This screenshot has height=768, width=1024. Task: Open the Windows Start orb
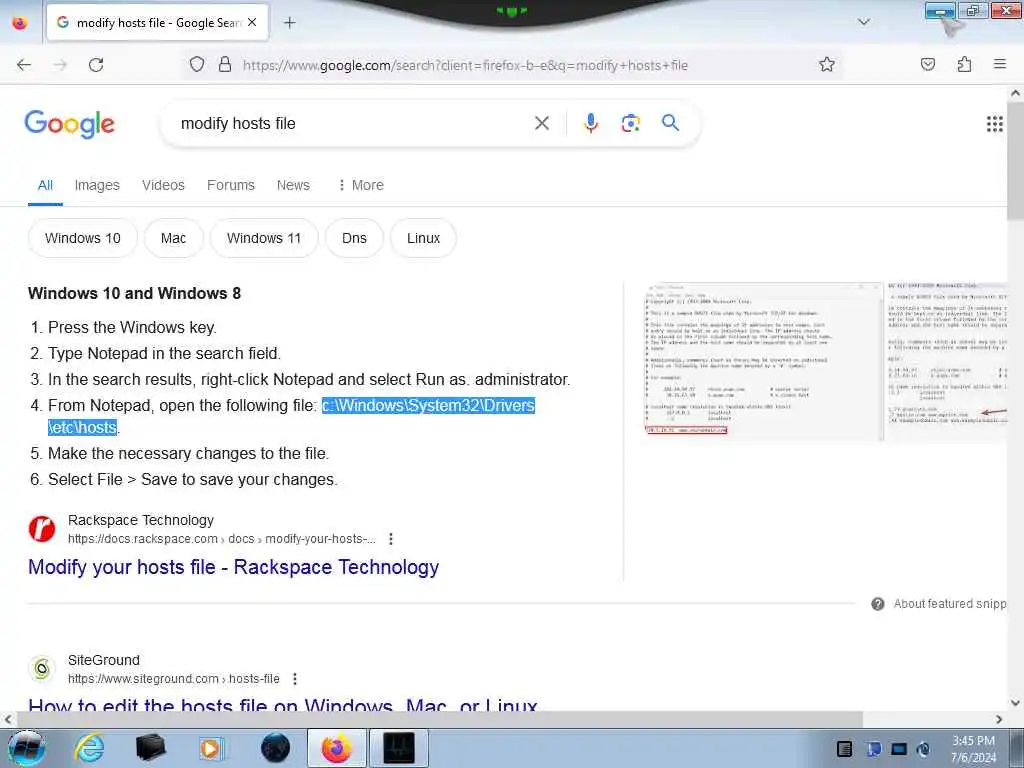click(26, 748)
